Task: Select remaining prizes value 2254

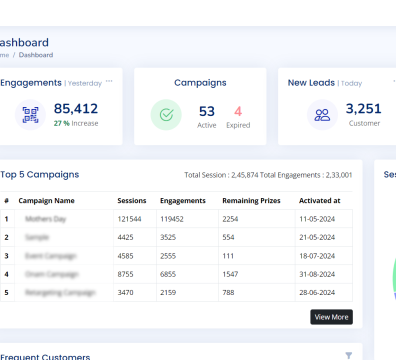Action: tap(230, 219)
